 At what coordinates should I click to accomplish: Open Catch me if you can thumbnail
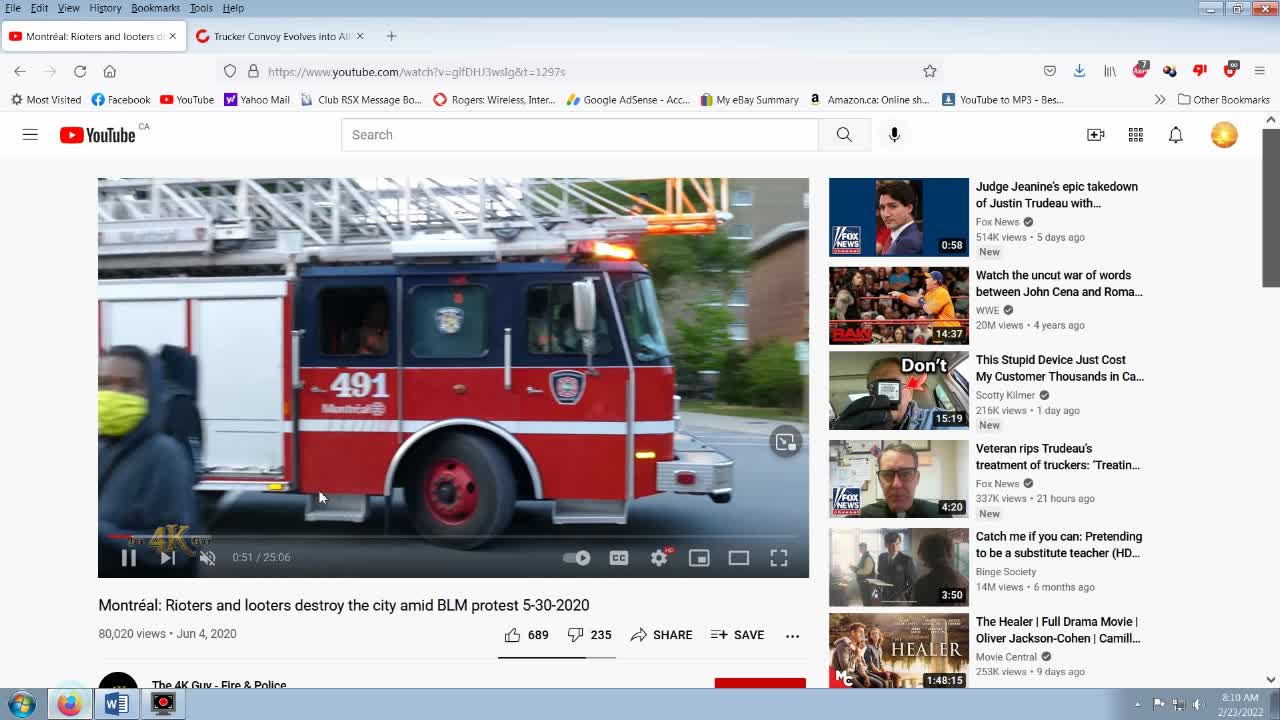pos(898,567)
